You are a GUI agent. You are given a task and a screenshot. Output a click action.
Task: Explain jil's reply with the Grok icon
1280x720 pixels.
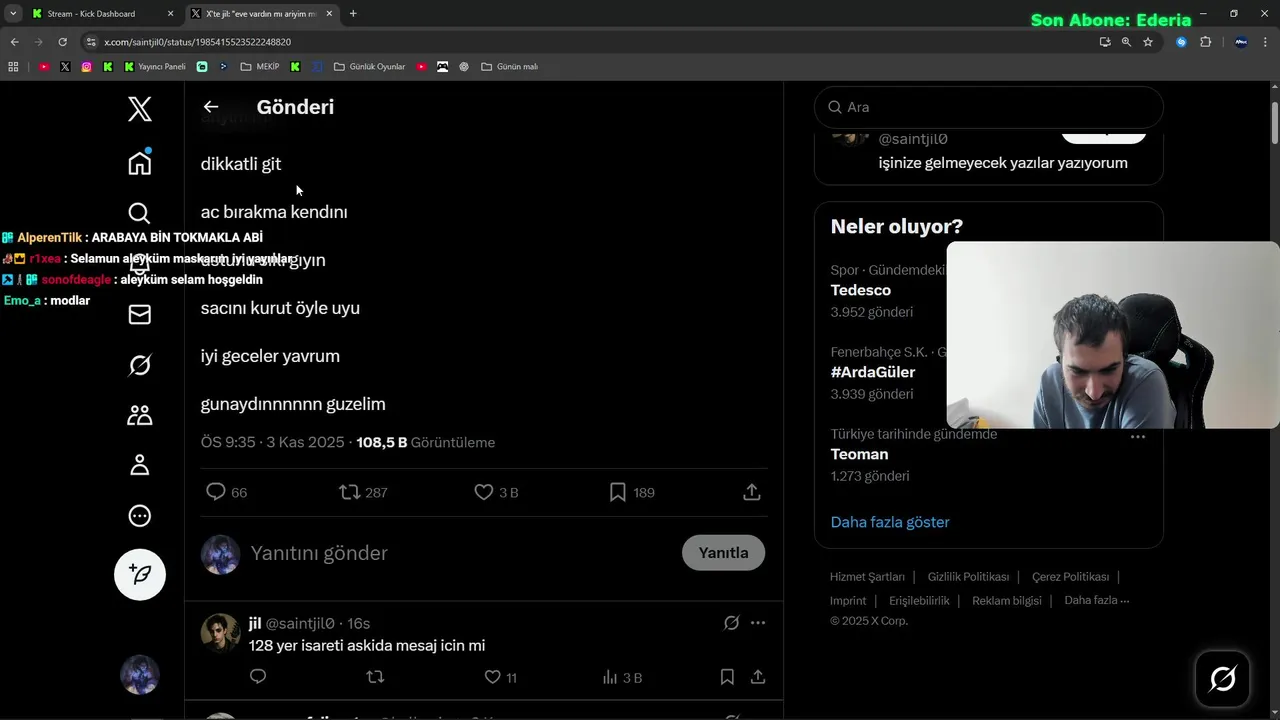click(x=731, y=623)
